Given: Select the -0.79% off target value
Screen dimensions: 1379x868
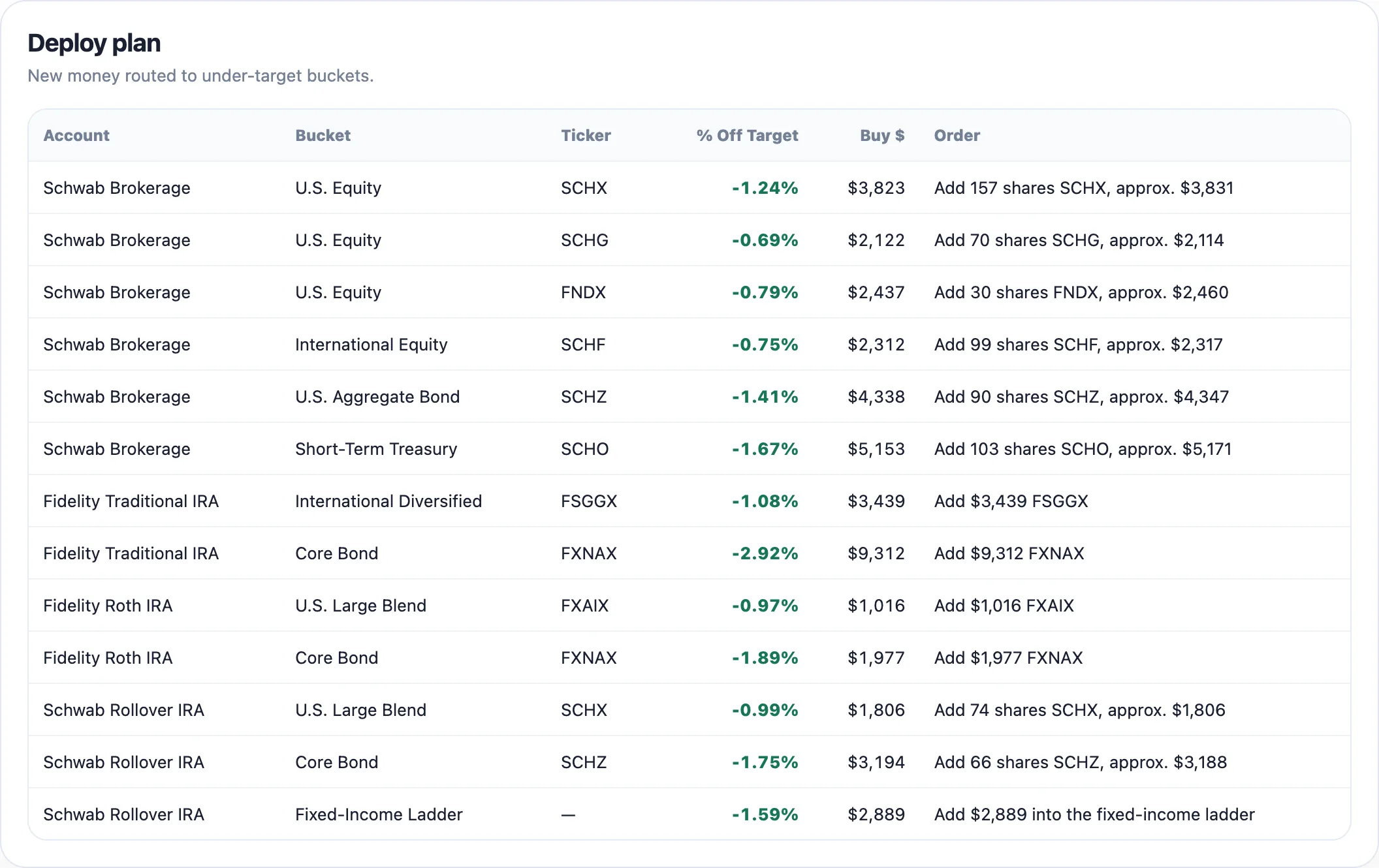Looking at the screenshot, I should [765, 292].
